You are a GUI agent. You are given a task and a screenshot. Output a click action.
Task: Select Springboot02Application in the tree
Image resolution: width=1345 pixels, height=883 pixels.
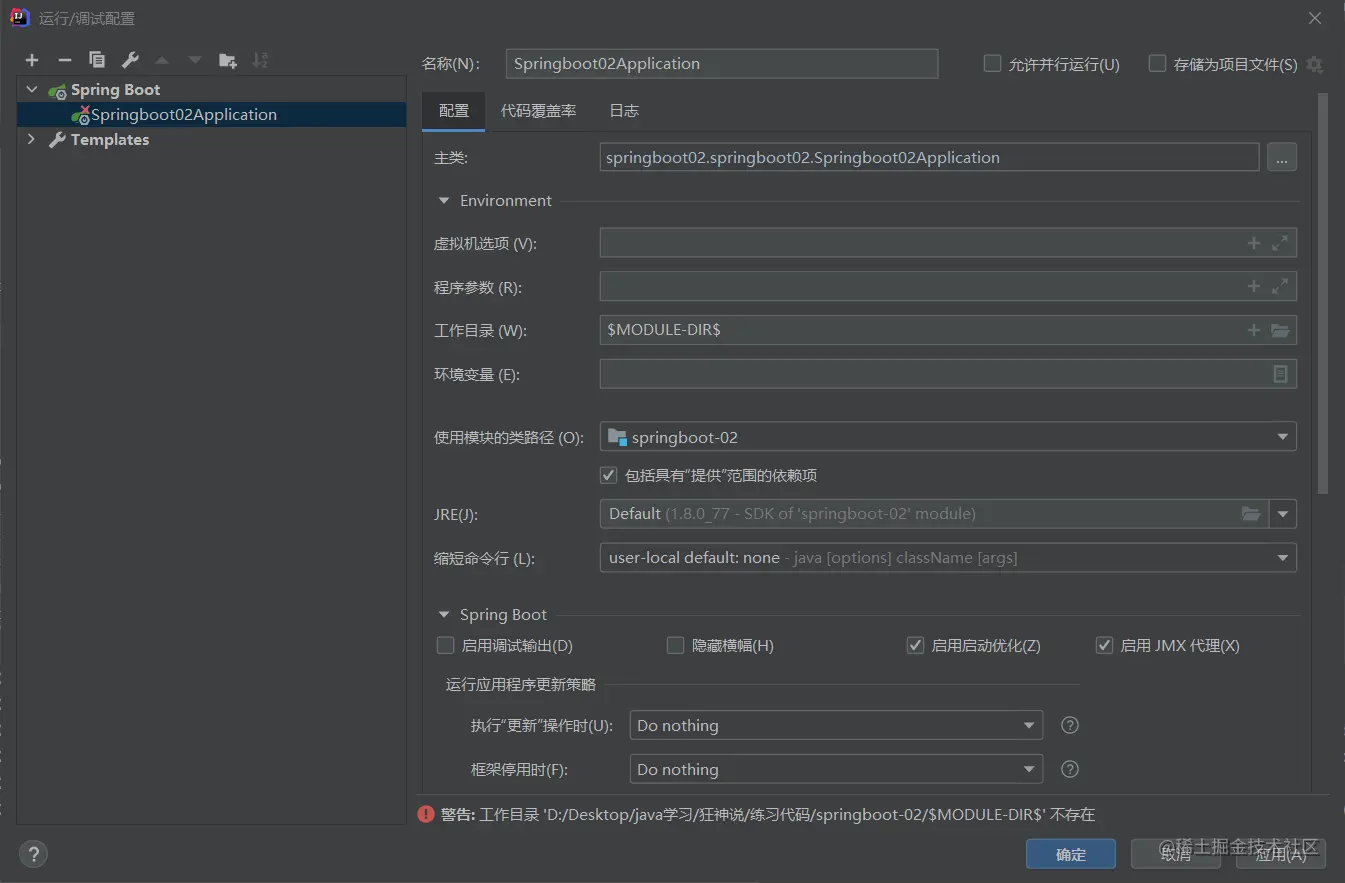212,114
